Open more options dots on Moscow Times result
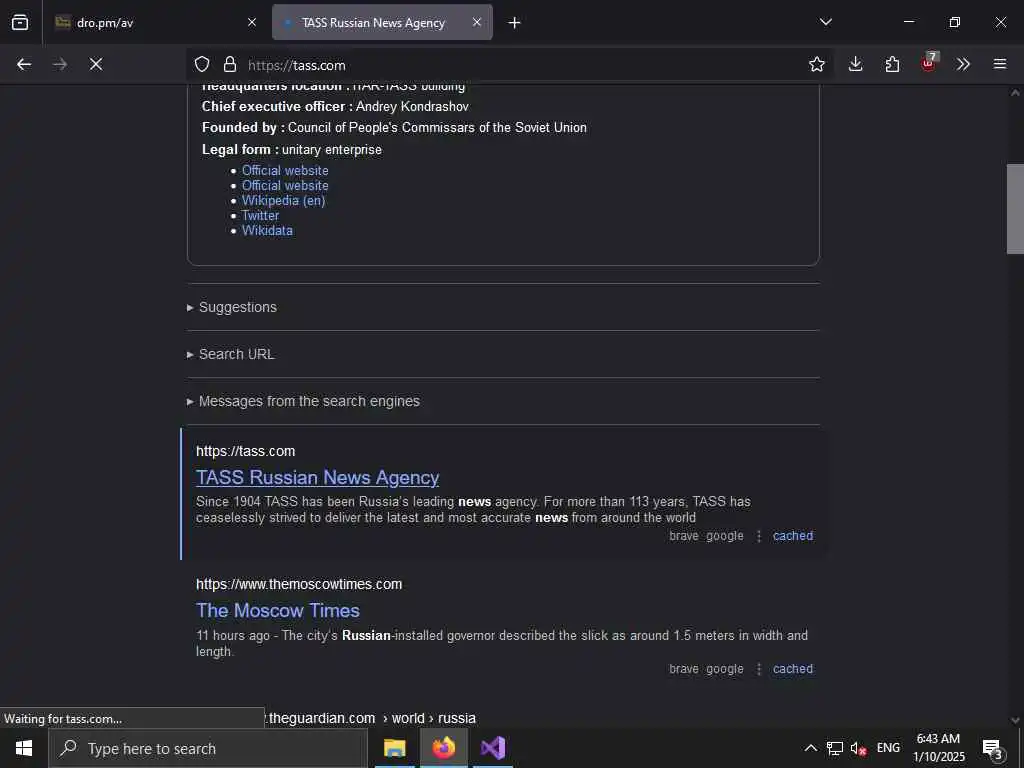1024x768 pixels. tap(759, 669)
